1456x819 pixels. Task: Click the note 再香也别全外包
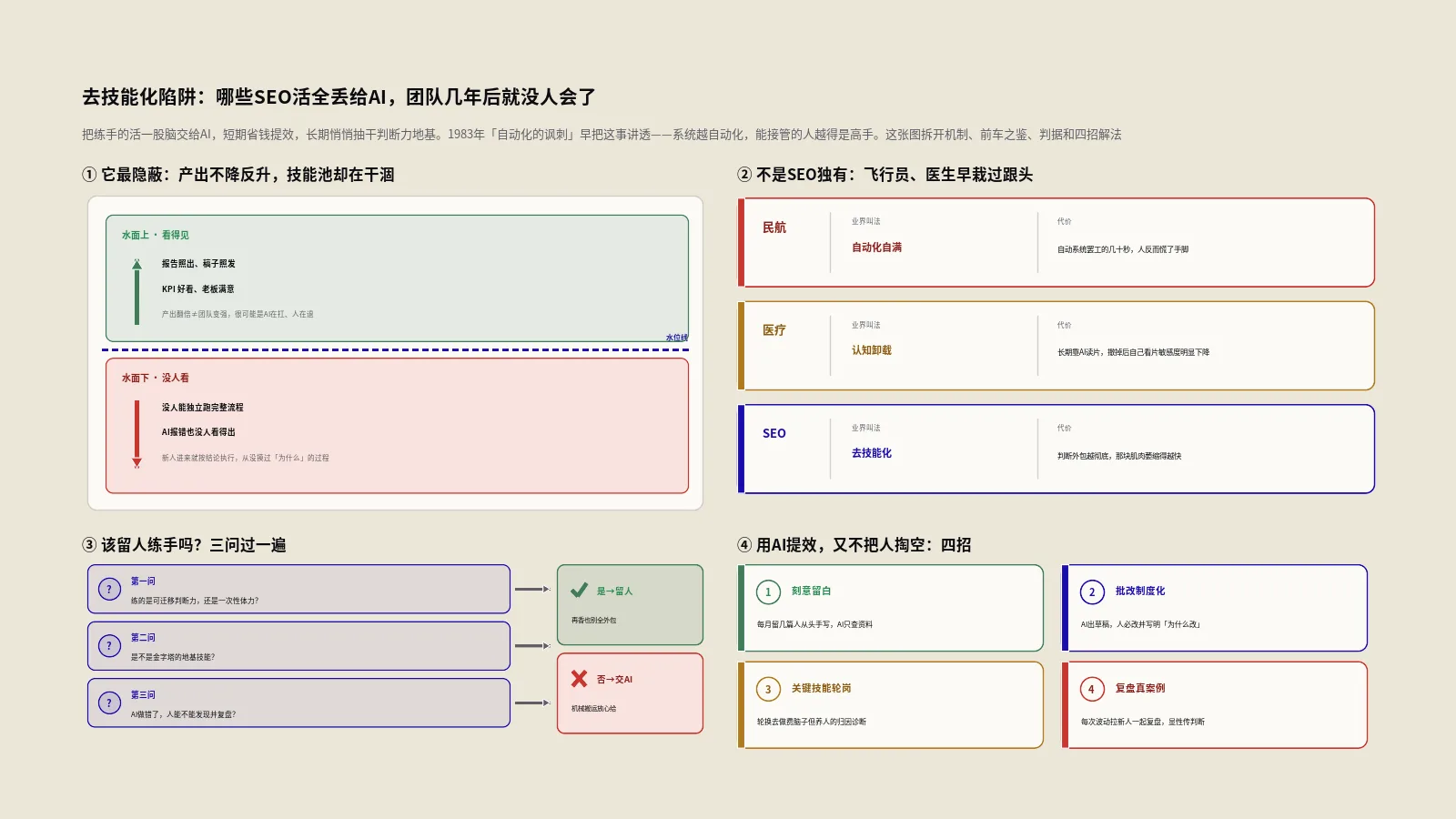click(594, 621)
